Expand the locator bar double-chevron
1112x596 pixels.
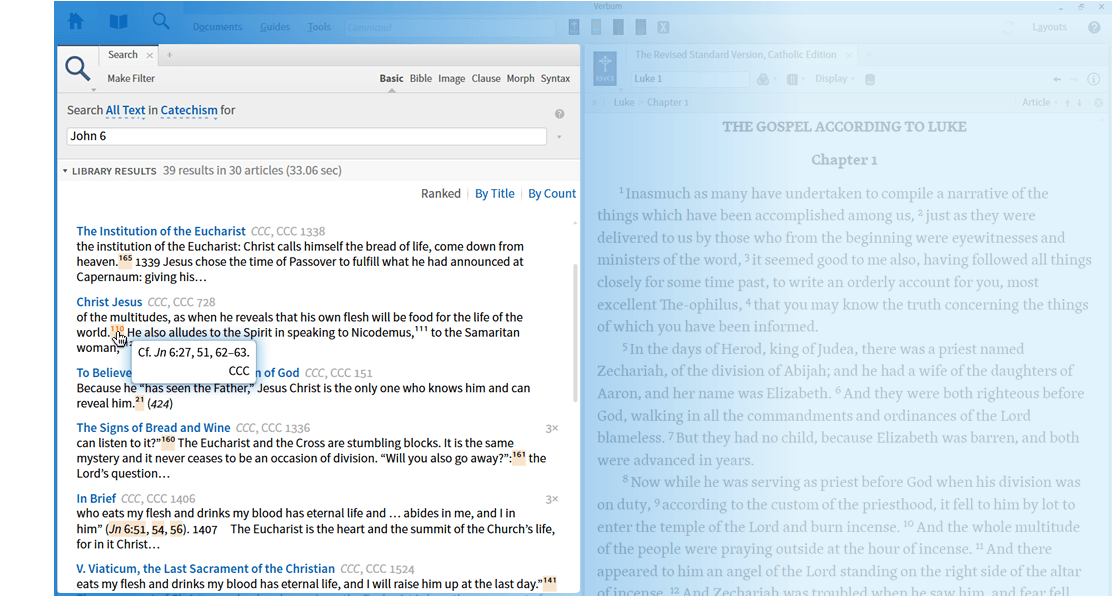point(596,103)
